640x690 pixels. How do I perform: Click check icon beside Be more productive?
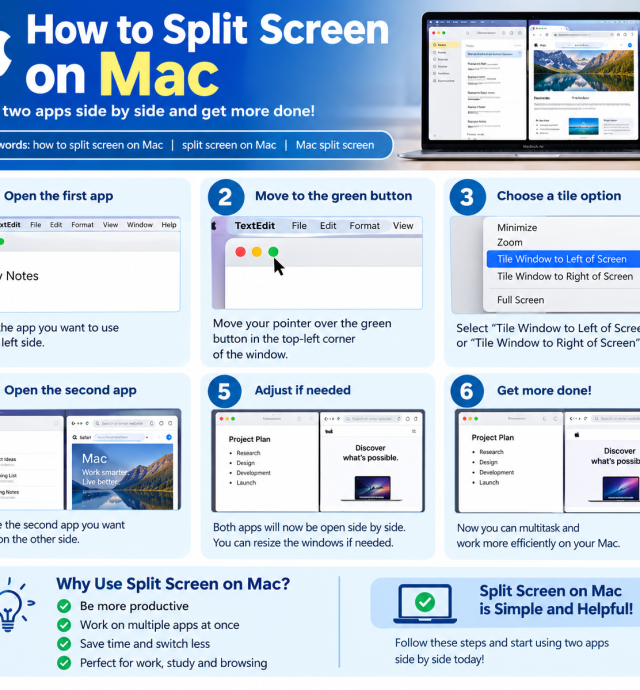click(x=64, y=606)
